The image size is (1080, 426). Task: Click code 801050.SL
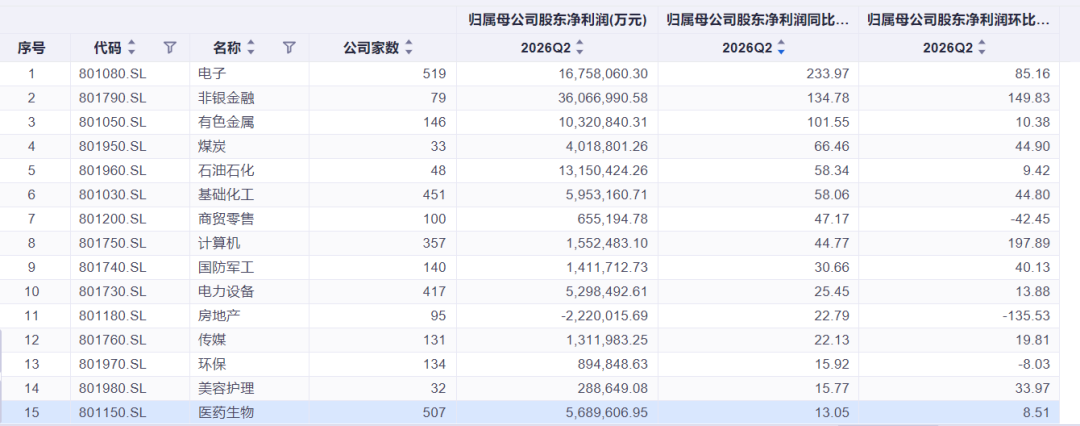pos(112,122)
